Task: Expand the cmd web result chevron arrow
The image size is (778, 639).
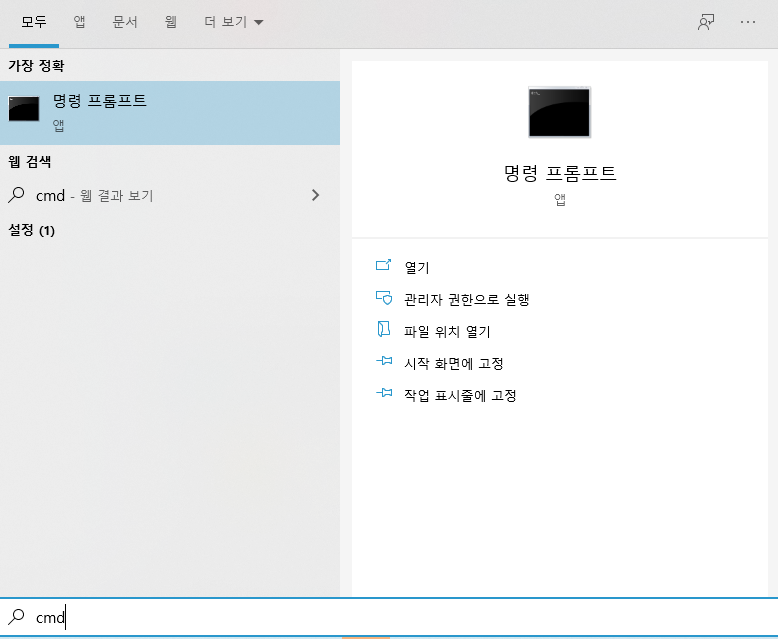Action: [316, 195]
